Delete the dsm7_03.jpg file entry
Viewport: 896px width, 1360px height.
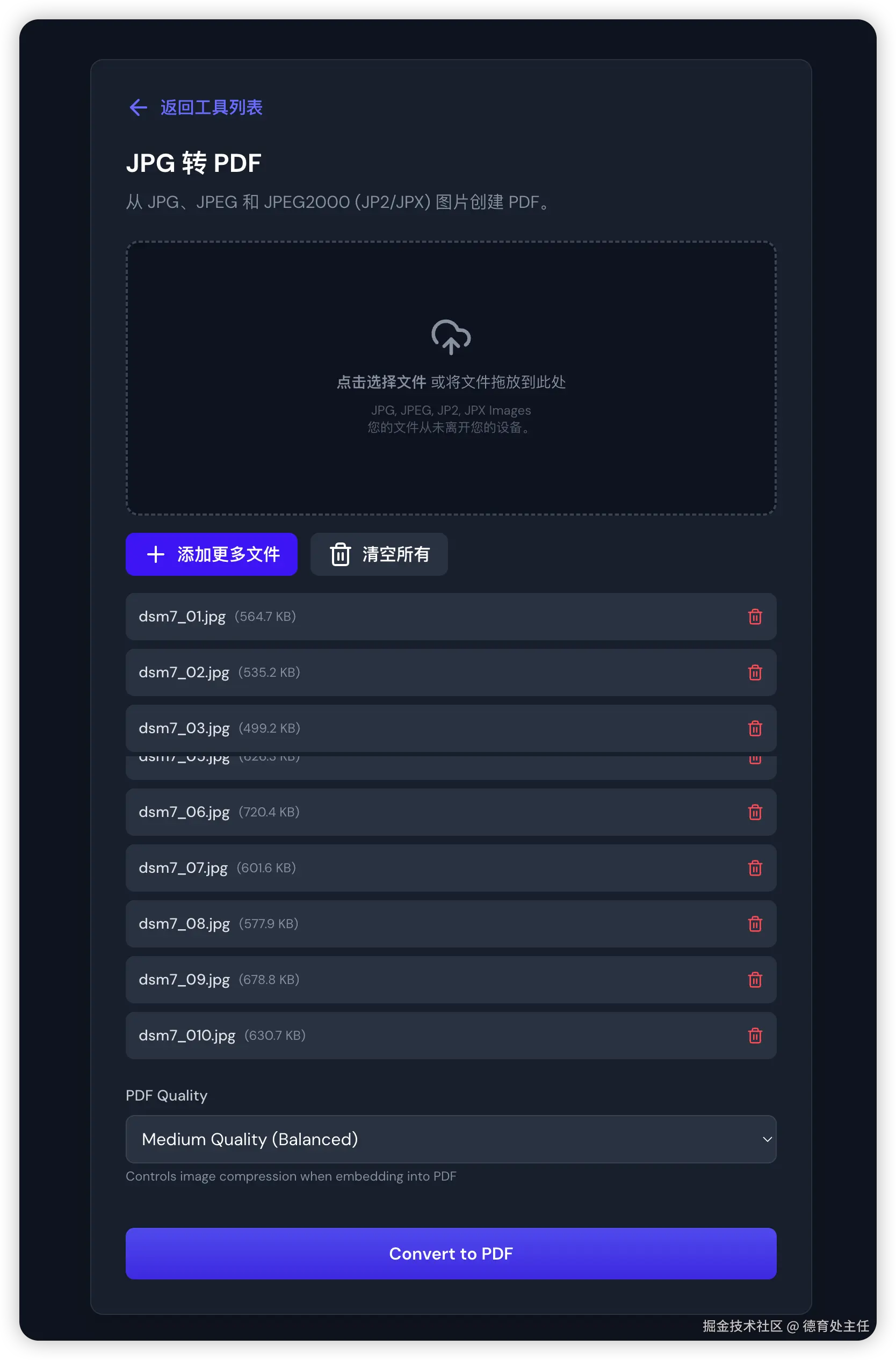pos(755,728)
